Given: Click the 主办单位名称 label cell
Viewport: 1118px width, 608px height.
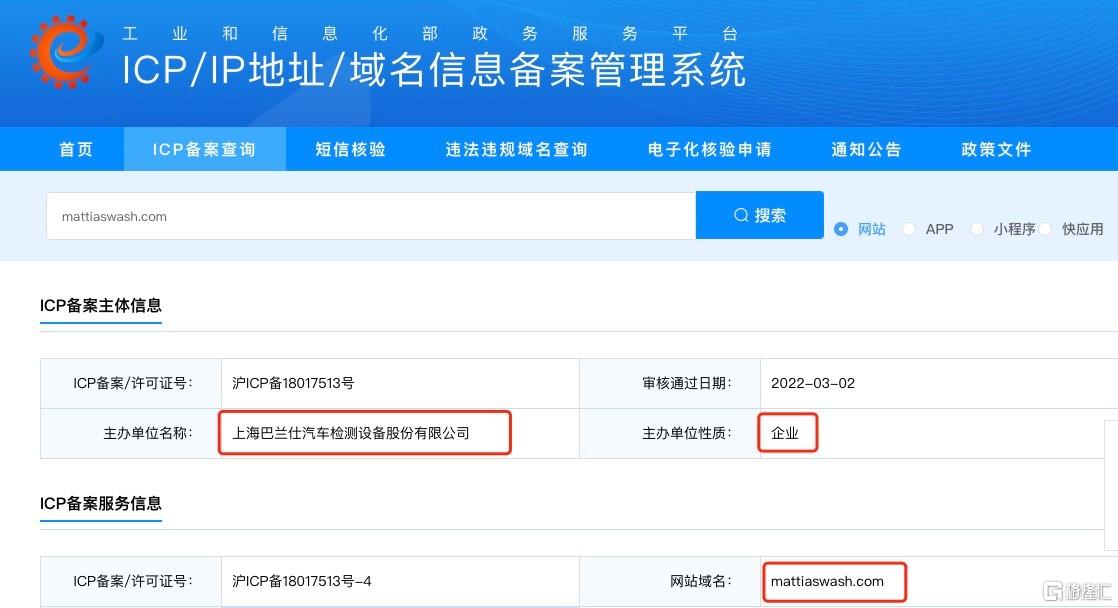Looking at the screenshot, I should (x=131, y=433).
